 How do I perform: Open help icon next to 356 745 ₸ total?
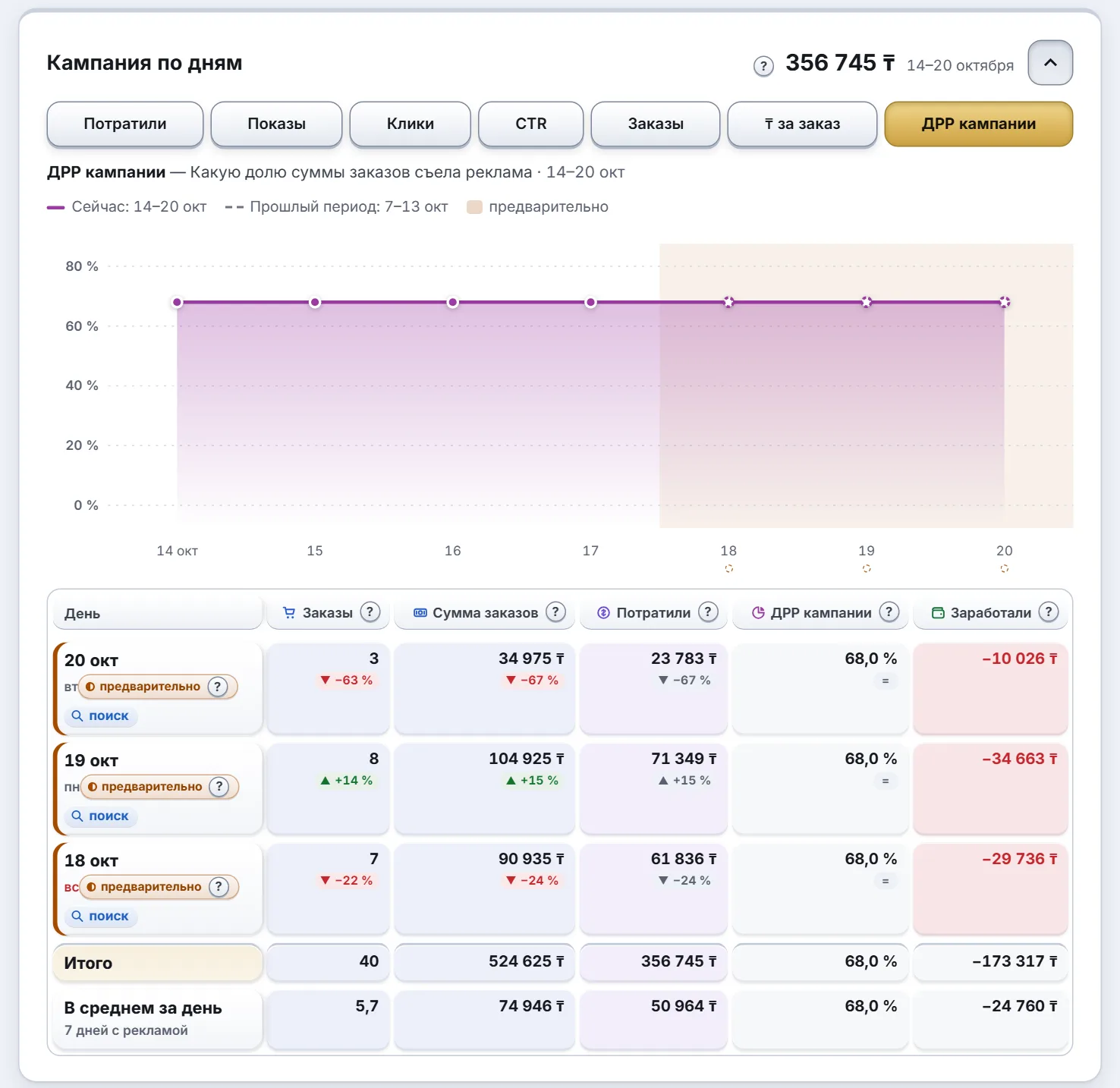click(763, 66)
